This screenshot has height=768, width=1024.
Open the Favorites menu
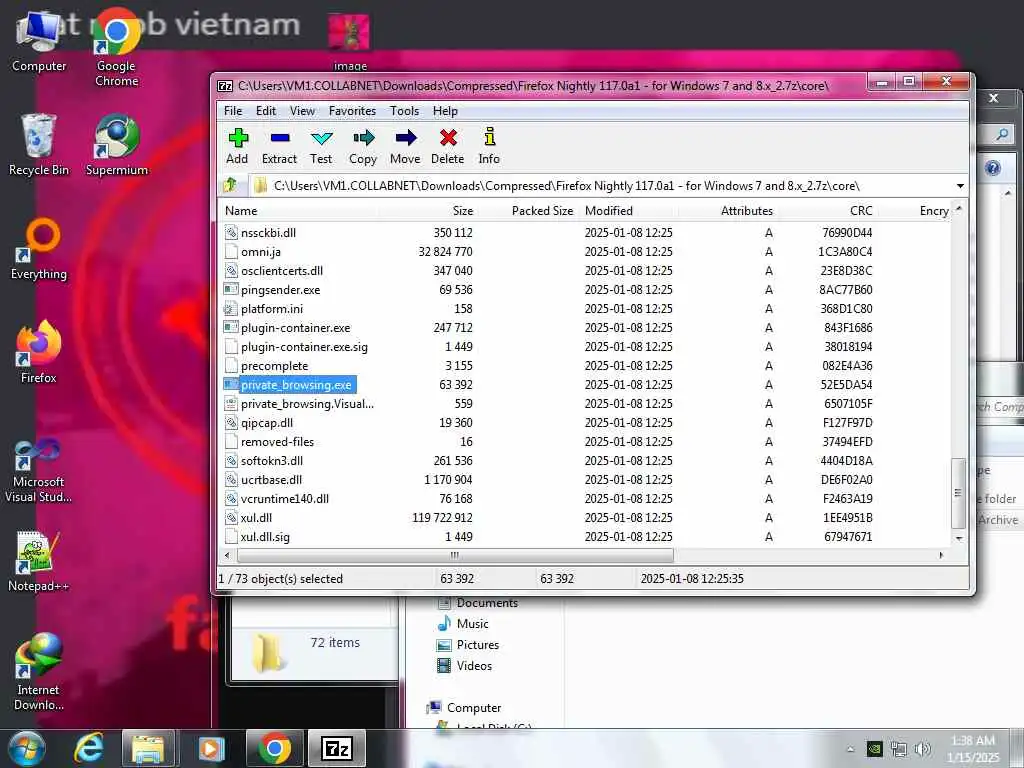pos(352,111)
